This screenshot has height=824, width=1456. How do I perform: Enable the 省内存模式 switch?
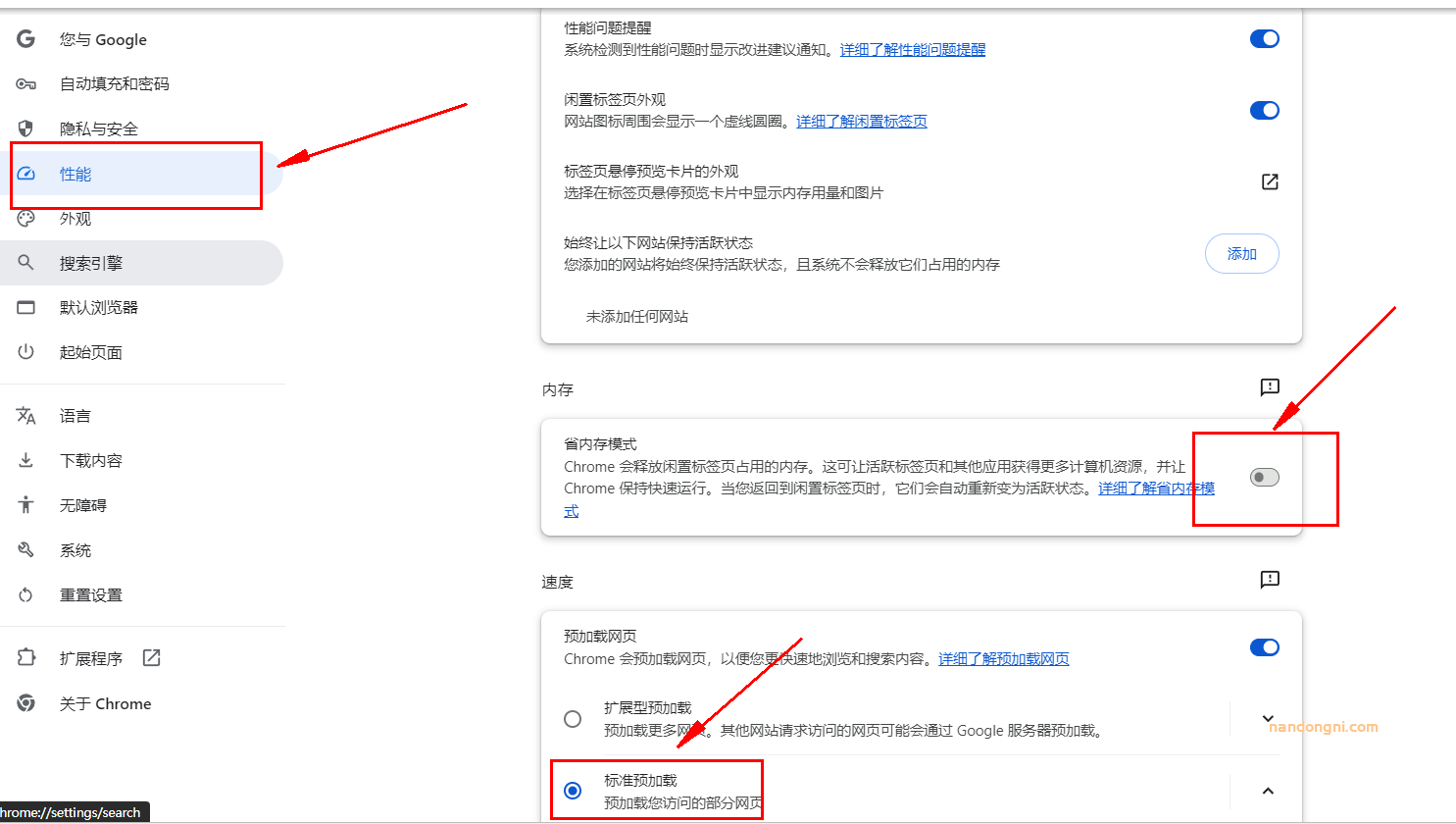[x=1265, y=478]
